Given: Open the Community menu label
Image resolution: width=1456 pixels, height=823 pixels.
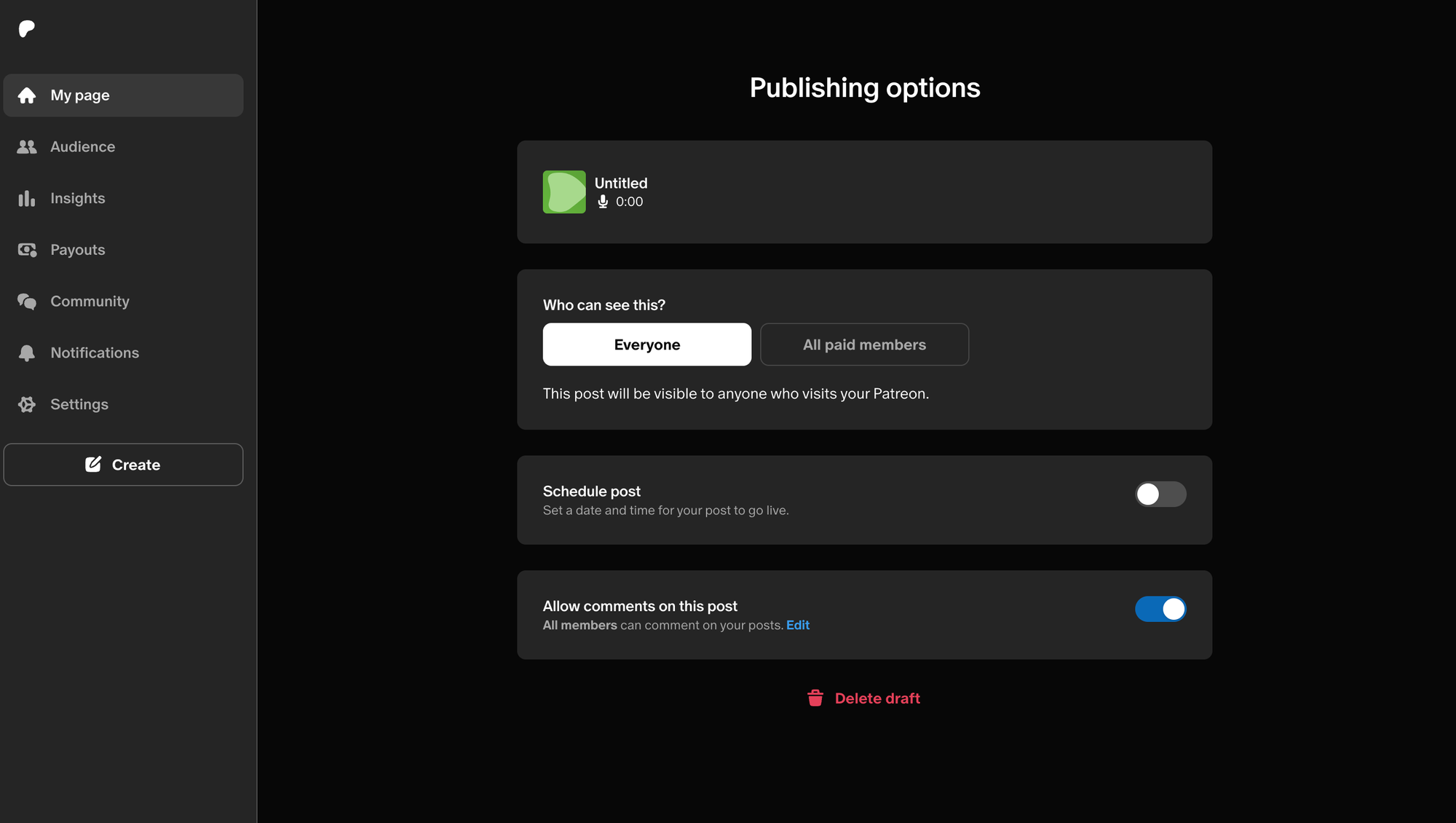Looking at the screenshot, I should click(90, 302).
